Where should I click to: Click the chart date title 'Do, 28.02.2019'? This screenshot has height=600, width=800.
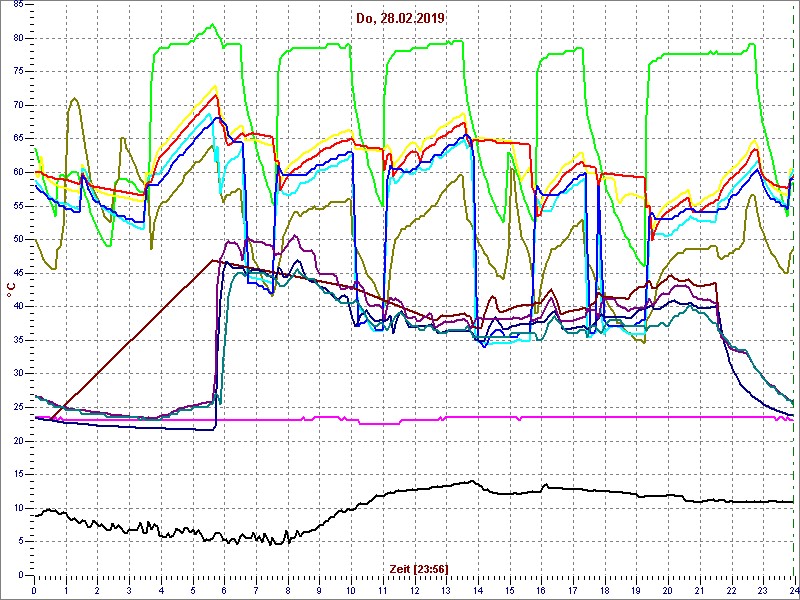coord(400,19)
